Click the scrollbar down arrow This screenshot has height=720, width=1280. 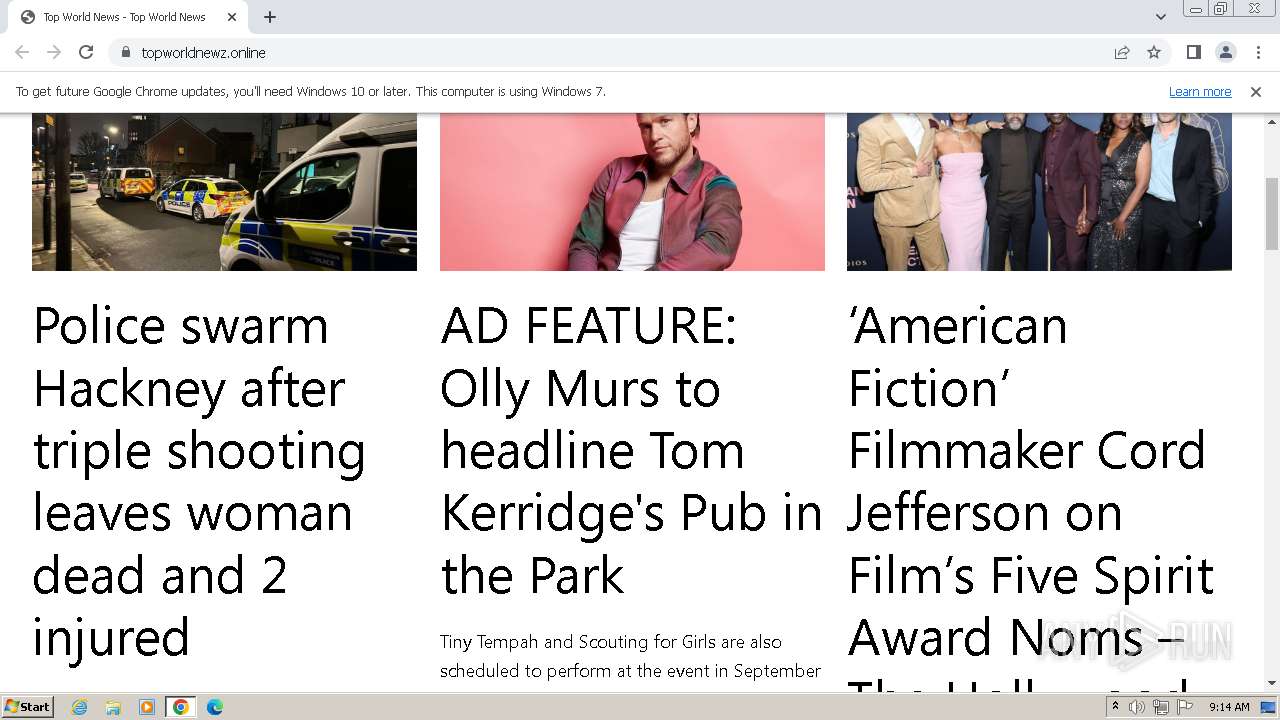tap(1272, 684)
